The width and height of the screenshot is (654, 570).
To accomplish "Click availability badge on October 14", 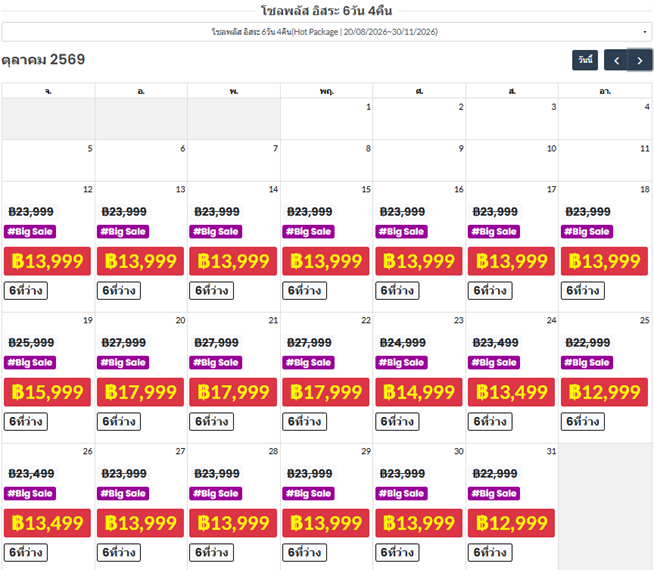I will pyautogui.click(x=211, y=290).
